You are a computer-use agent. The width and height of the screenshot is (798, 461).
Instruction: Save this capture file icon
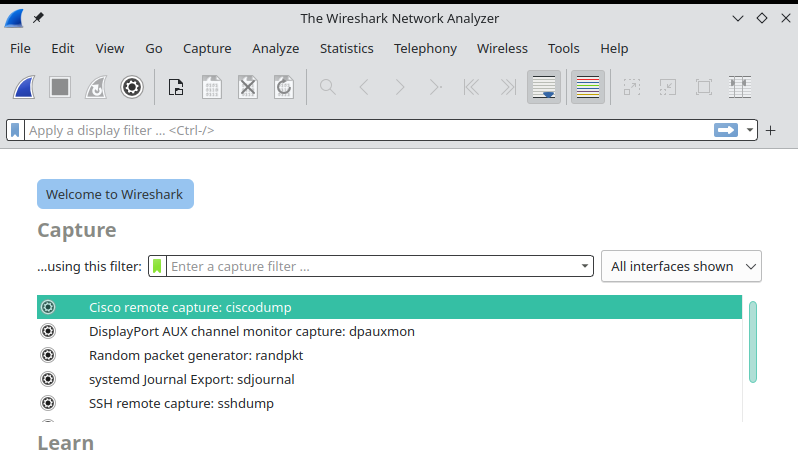[212, 87]
